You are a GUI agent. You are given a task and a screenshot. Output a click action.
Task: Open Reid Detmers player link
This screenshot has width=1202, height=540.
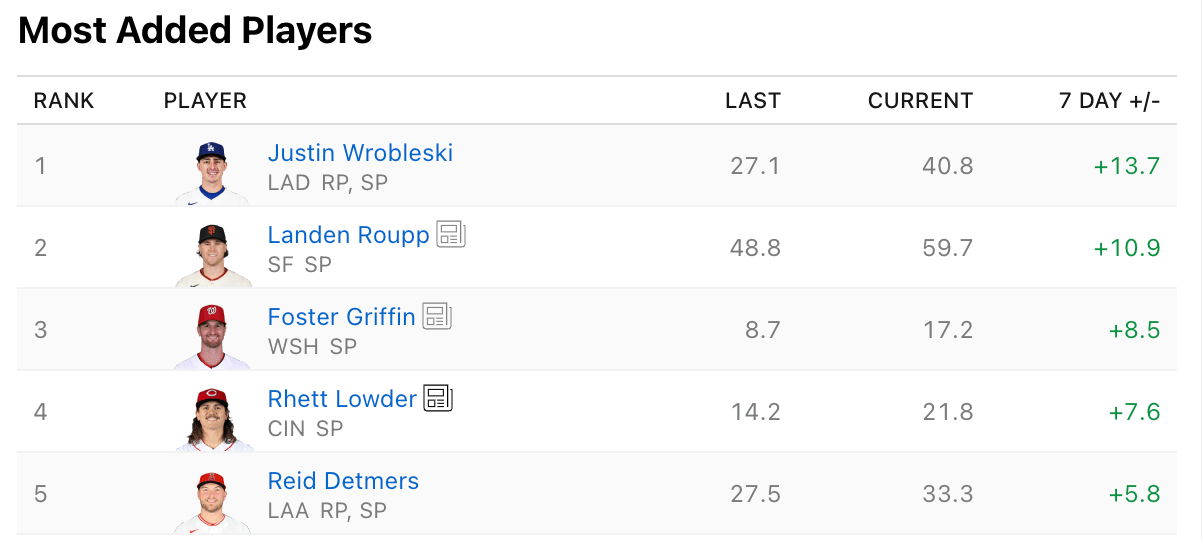(343, 481)
